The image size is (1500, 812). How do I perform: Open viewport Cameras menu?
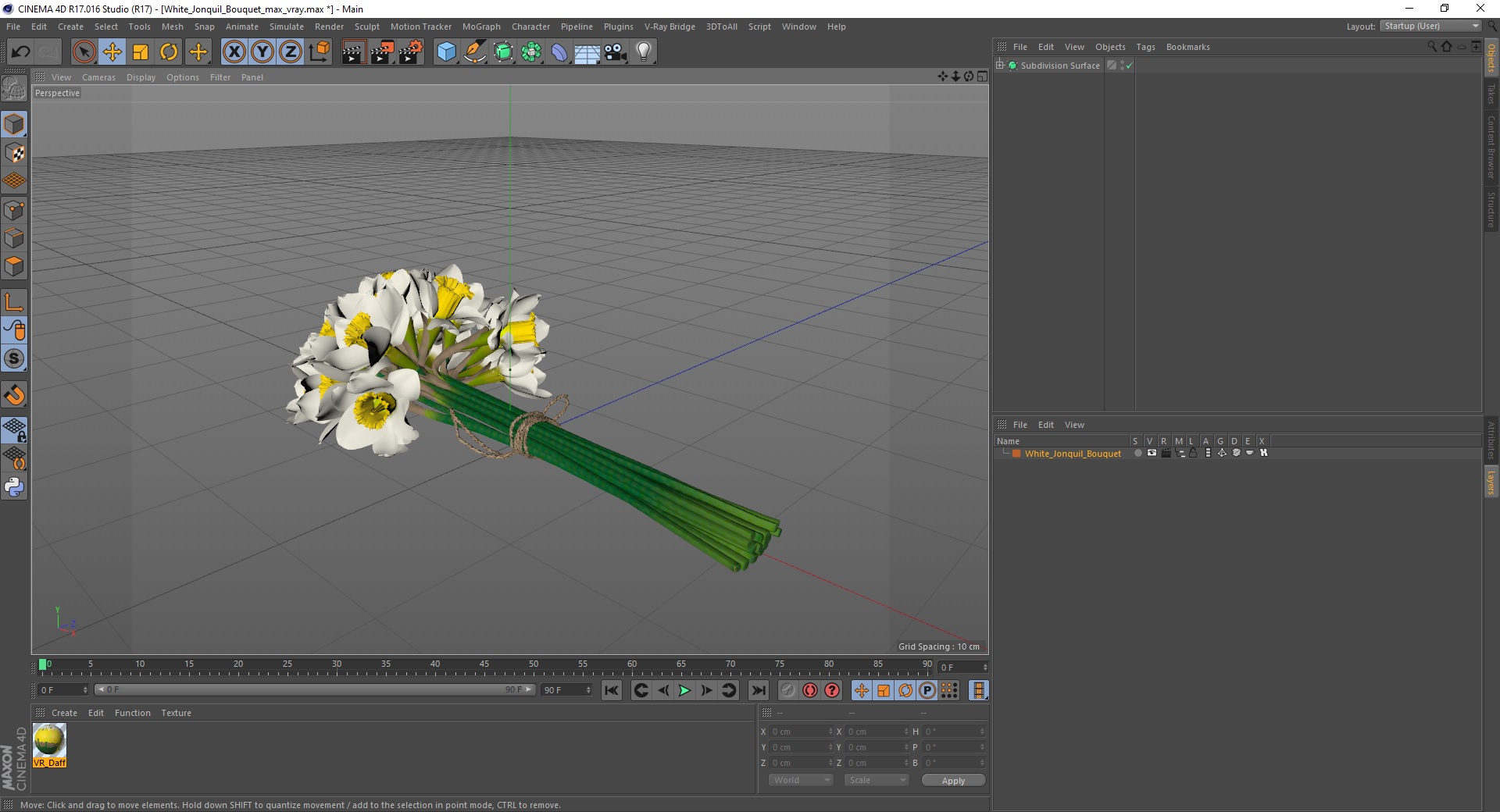98,77
